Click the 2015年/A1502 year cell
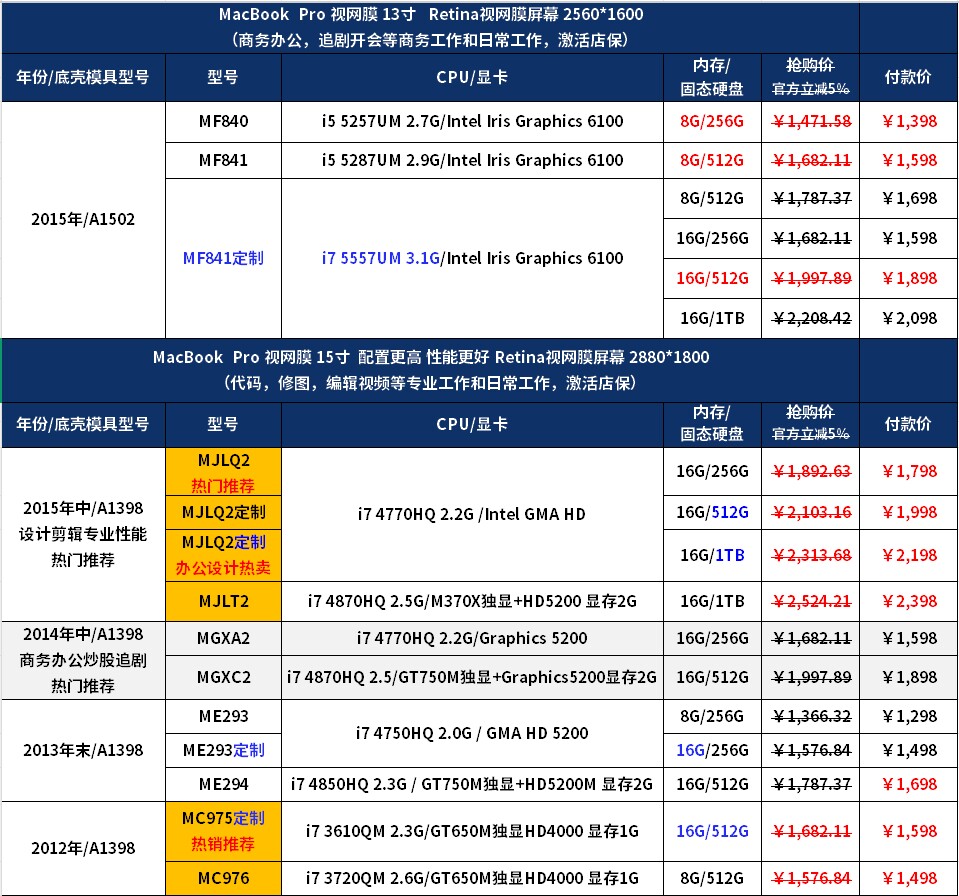This screenshot has width=959, height=896. click(x=83, y=219)
